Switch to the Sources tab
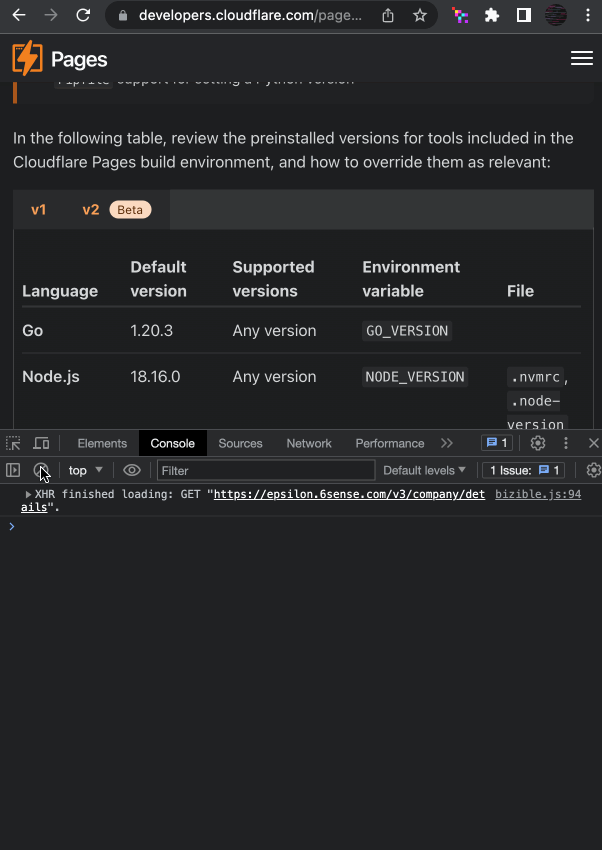This screenshot has height=850, width=602. pyautogui.click(x=240, y=443)
